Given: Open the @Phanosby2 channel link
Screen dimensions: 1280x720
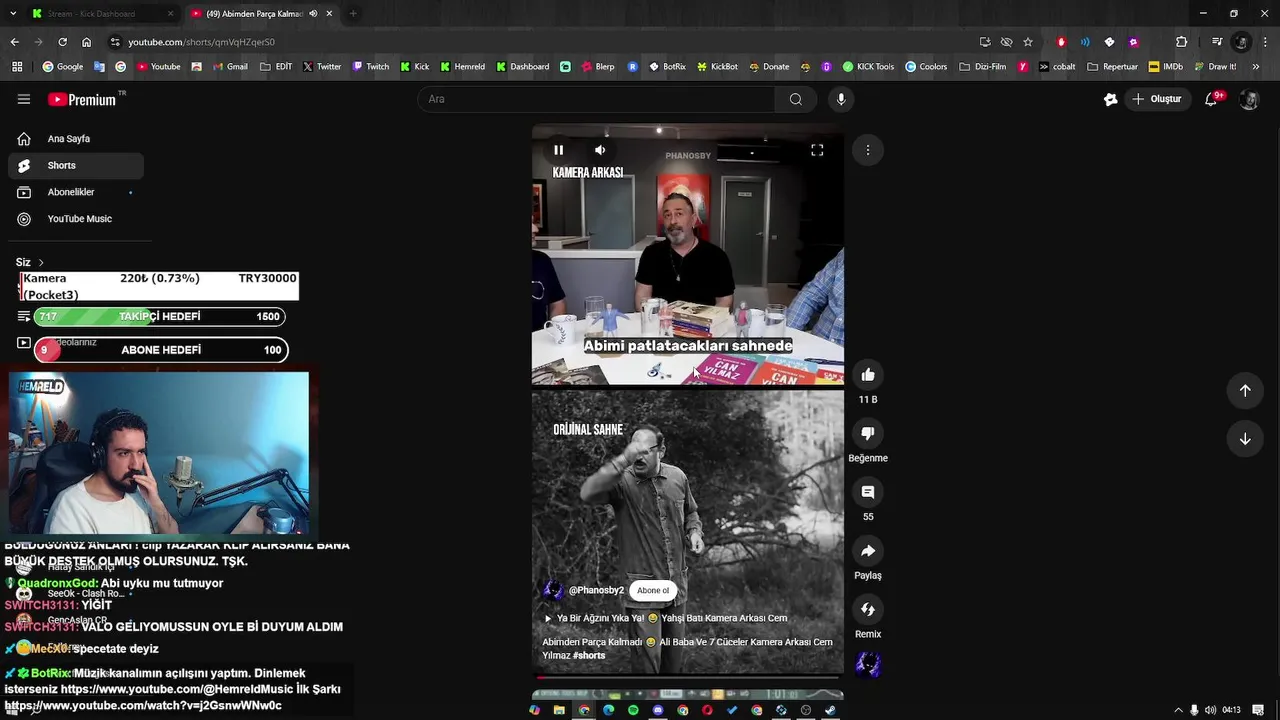Looking at the screenshot, I should point(596,590).
